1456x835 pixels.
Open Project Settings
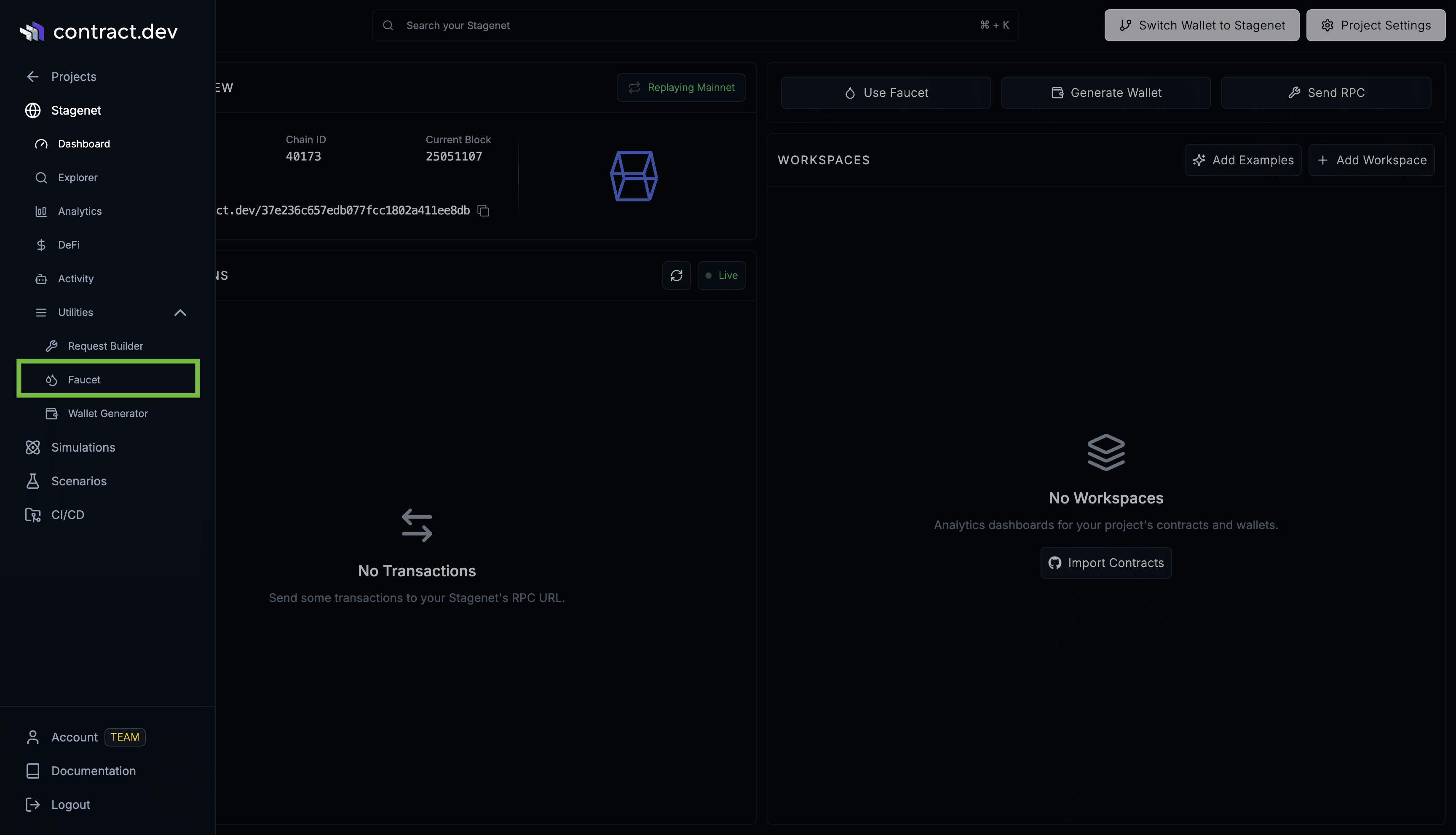coord(1375,25)
